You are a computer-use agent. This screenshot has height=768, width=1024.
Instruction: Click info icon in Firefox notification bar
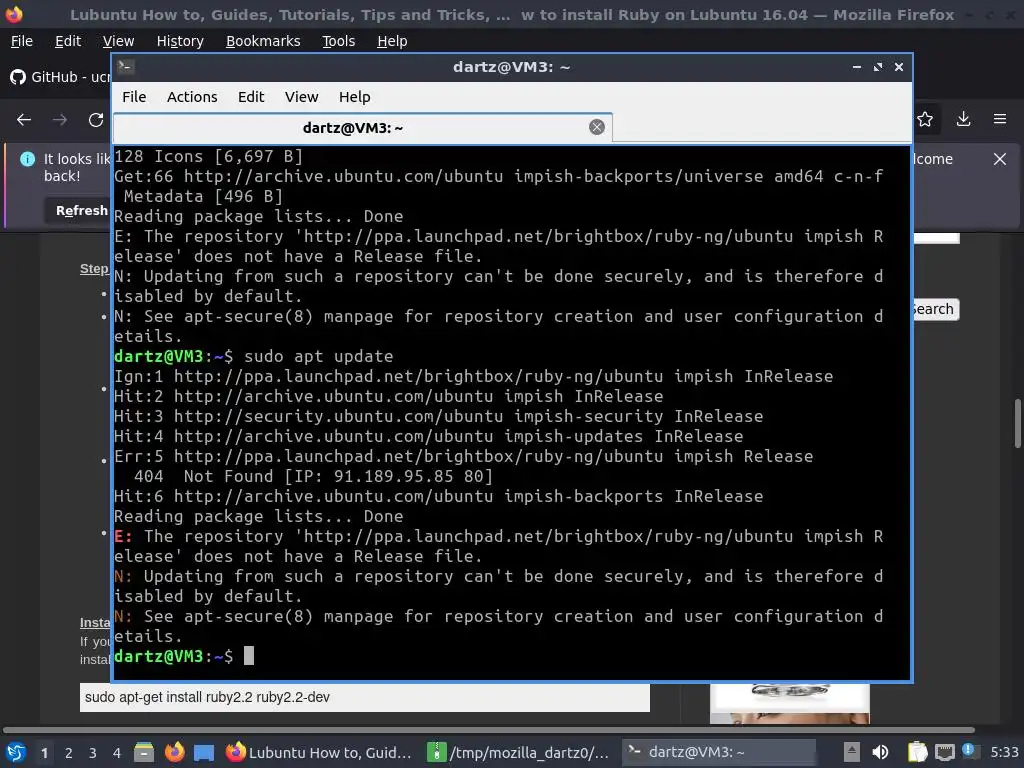(x=27, y=159)
